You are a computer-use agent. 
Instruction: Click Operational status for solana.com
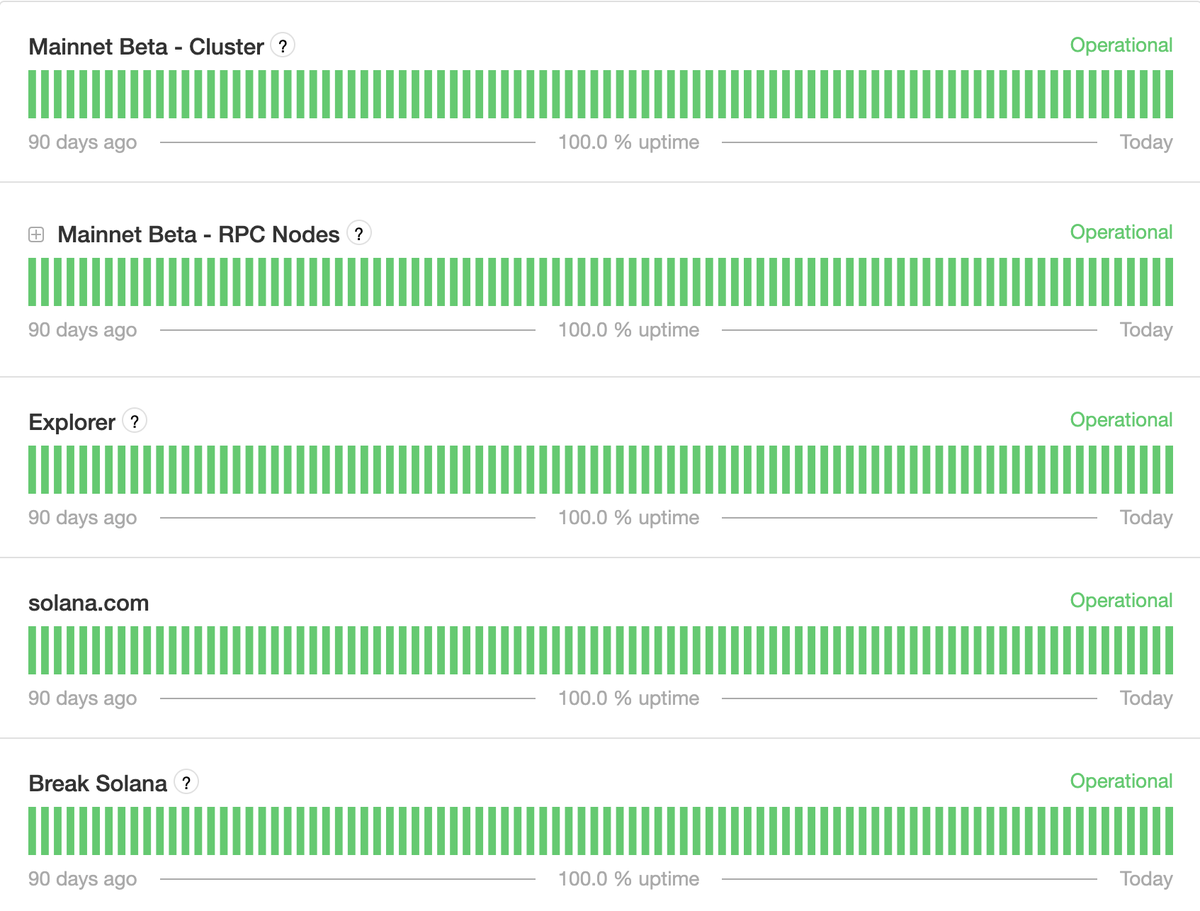(1121, 600)
